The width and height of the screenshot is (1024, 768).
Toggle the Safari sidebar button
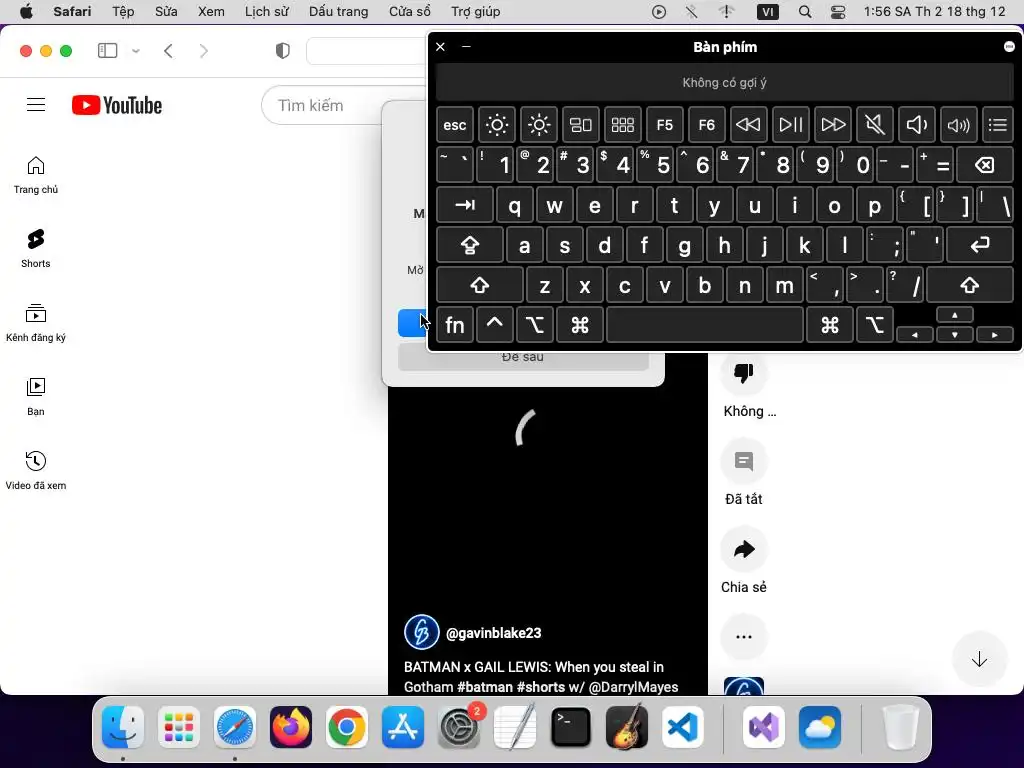tap(108, 51)
